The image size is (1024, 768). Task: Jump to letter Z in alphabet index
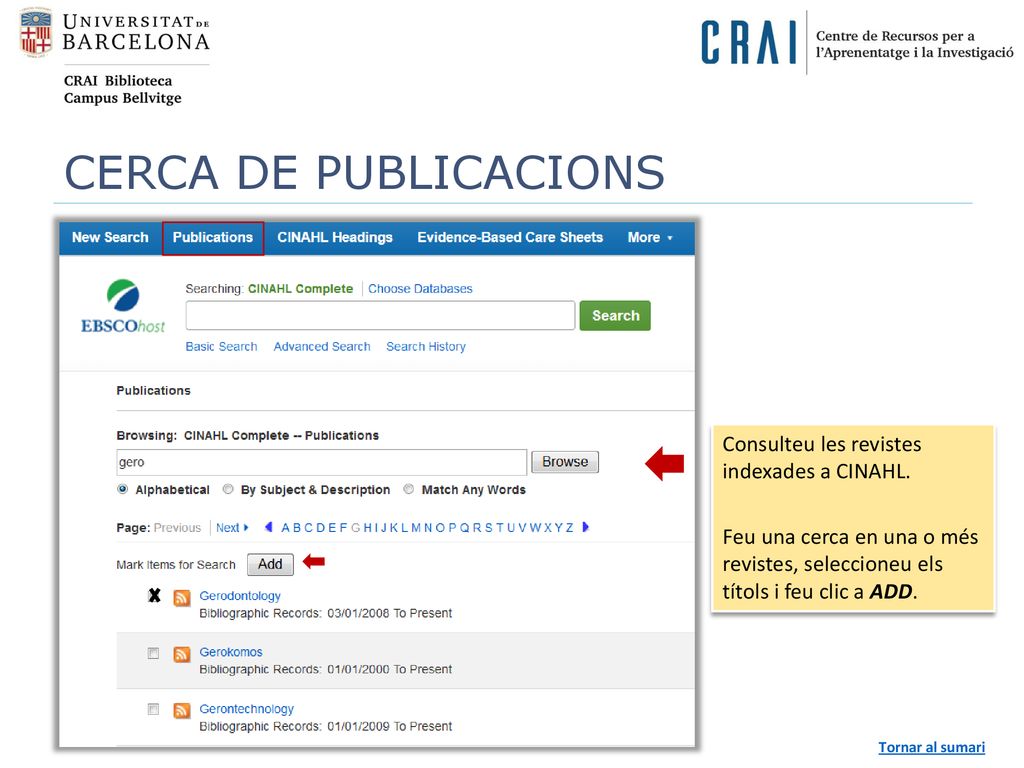[x=569, y=528]
